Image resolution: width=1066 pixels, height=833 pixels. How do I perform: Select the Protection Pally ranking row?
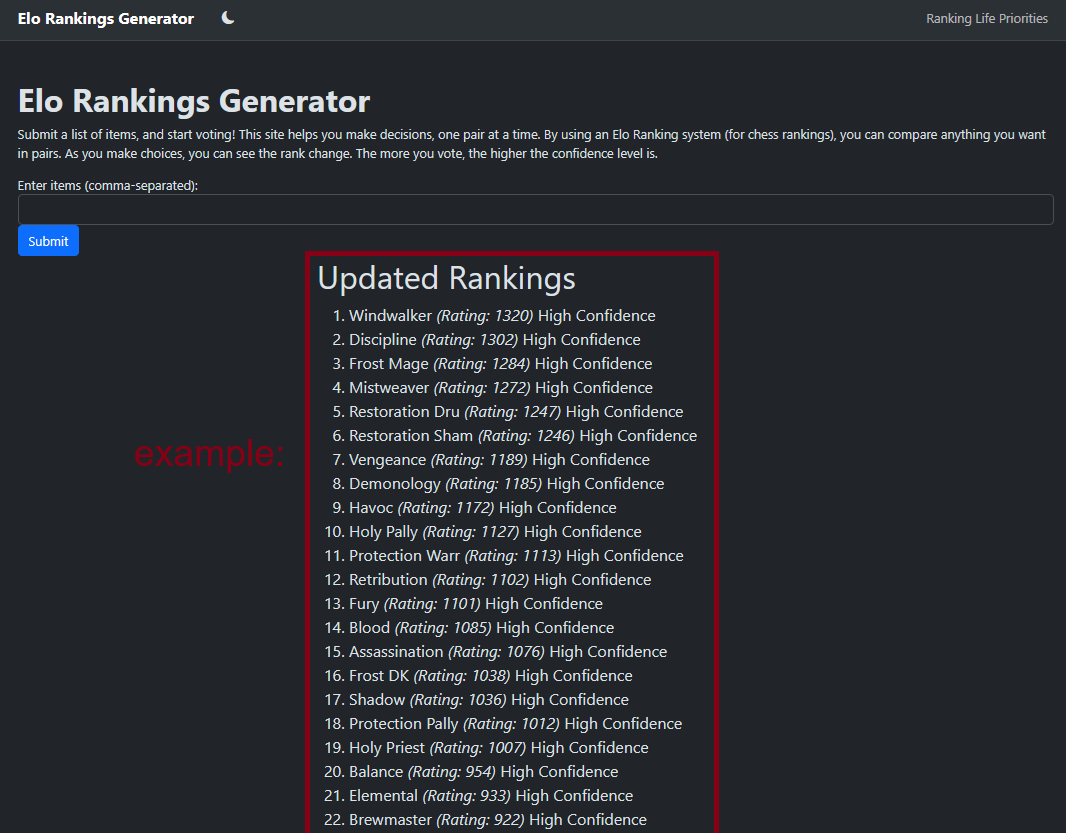pos(503,724)
